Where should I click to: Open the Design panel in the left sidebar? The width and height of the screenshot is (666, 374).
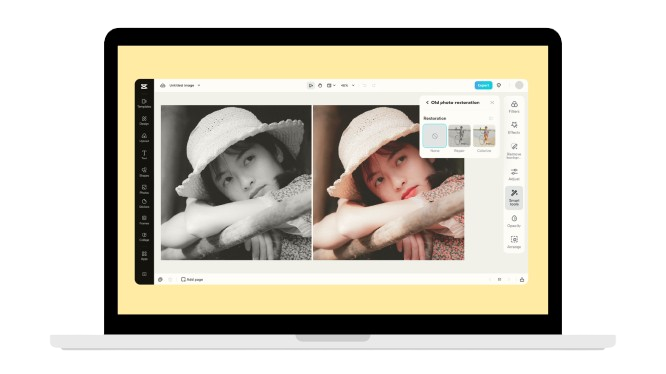[x=144, y=121]
